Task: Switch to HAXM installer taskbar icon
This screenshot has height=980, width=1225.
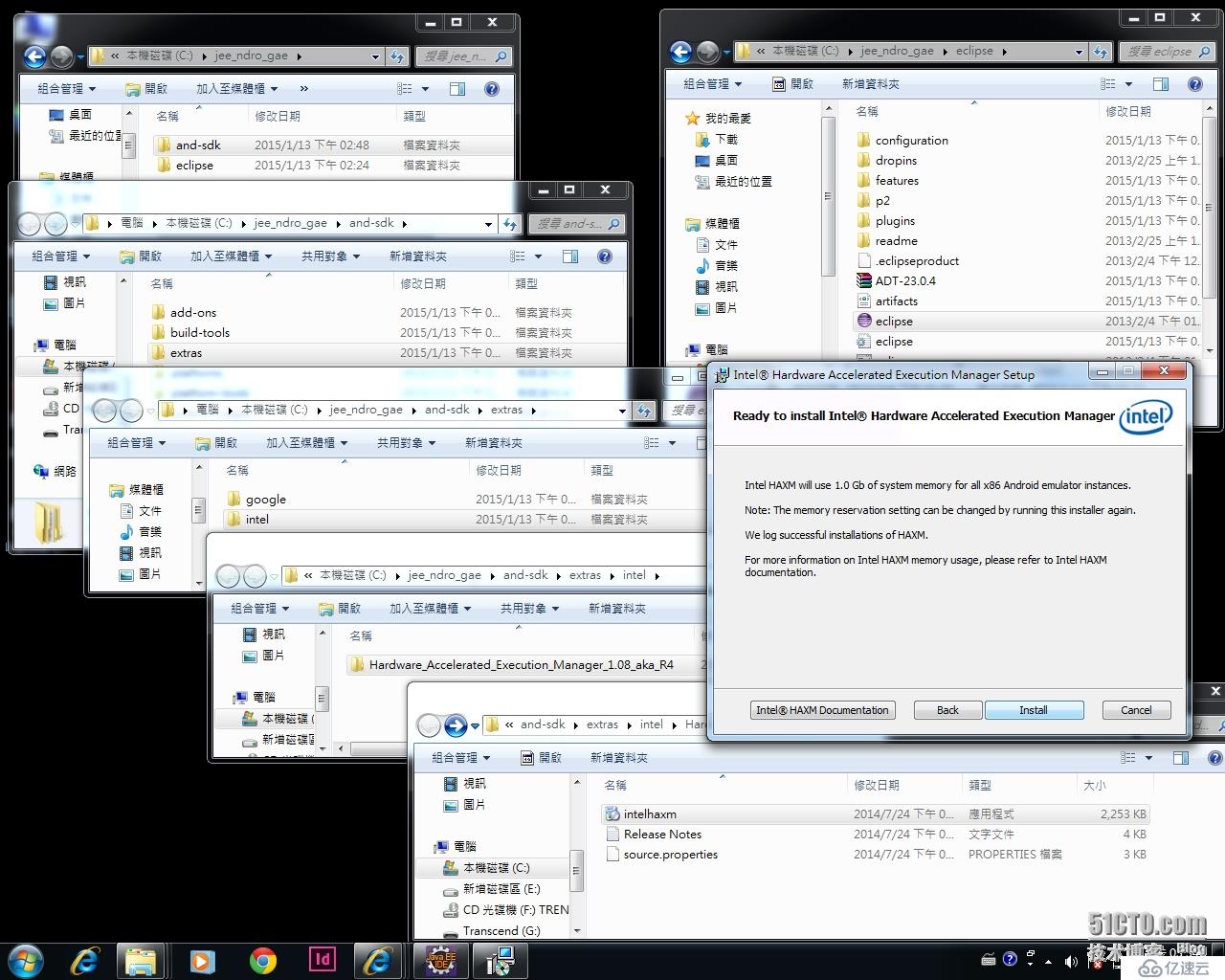Action: click(500, 960)
